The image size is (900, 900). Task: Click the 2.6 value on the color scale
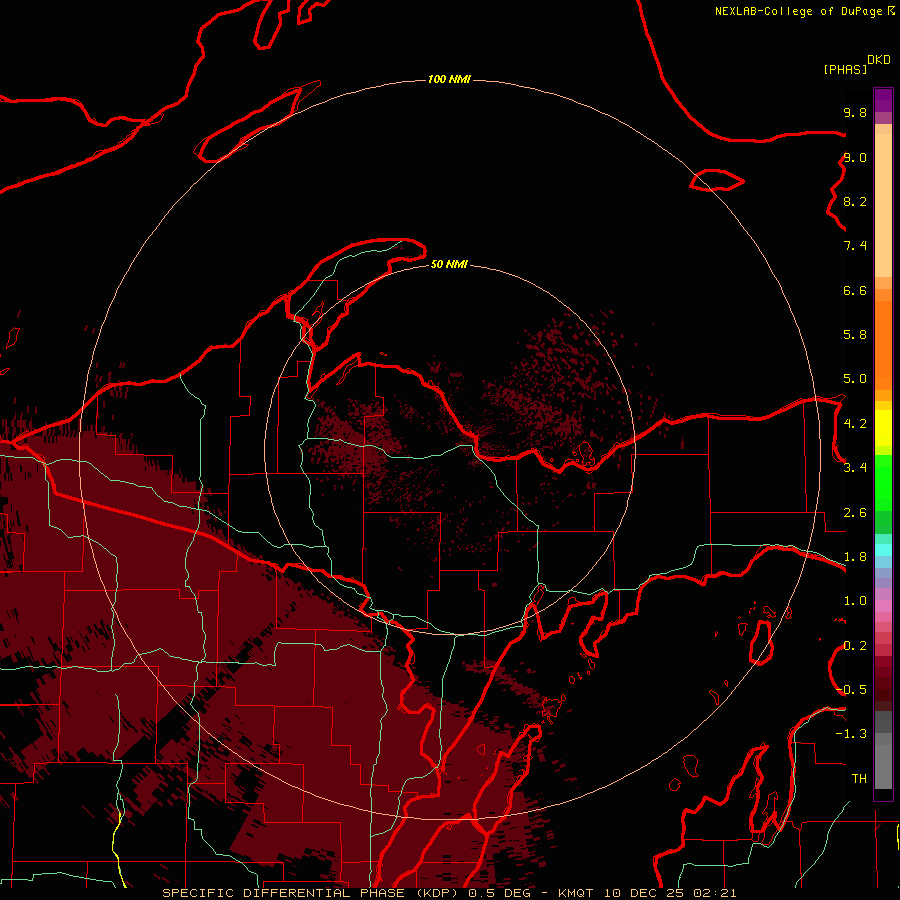pos(855,513)
